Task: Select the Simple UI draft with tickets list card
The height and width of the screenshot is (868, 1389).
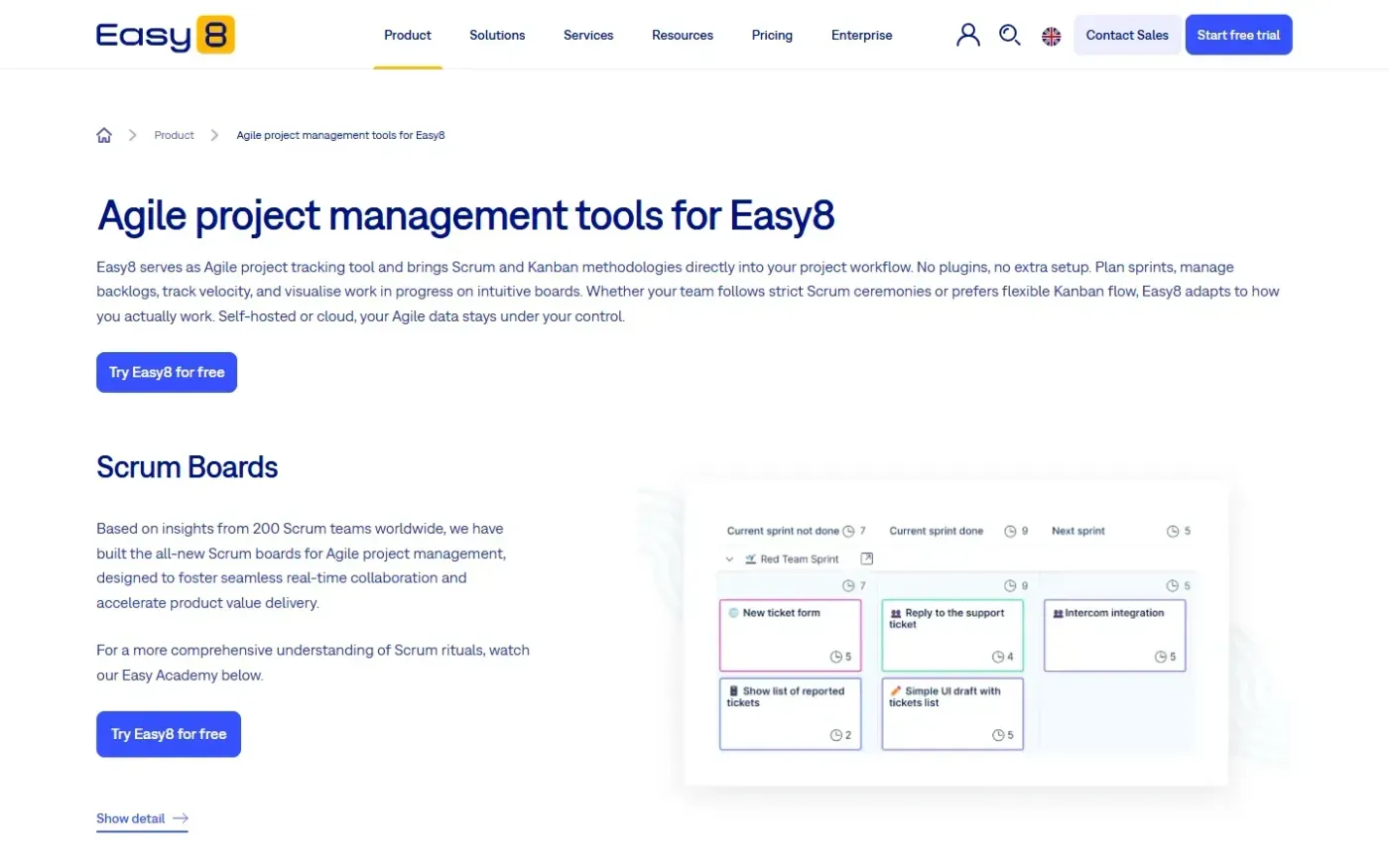Action: point(952,714)
